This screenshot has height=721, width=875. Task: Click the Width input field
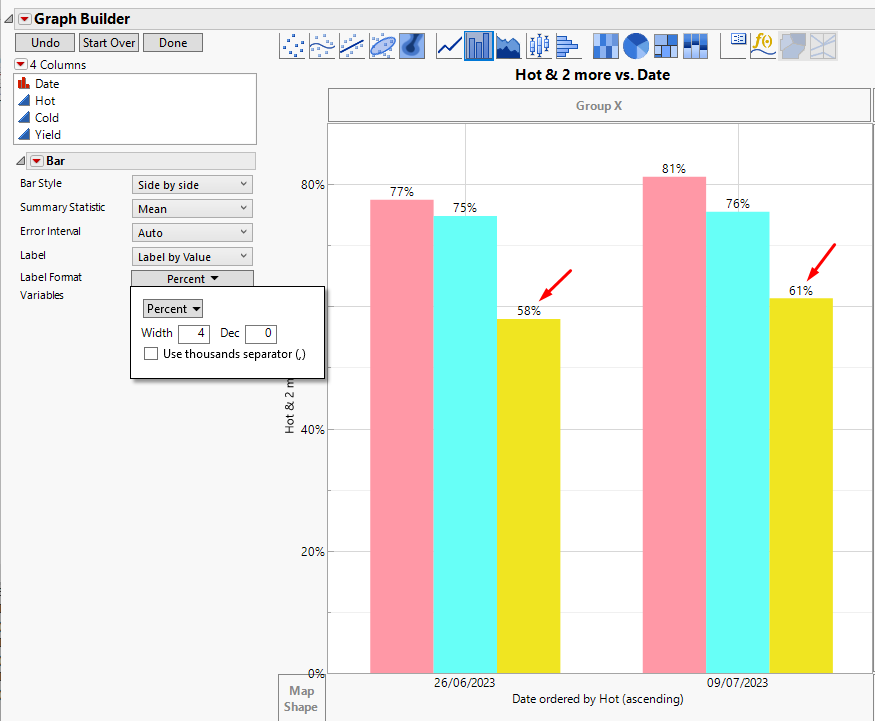click(x=194, y=334)
